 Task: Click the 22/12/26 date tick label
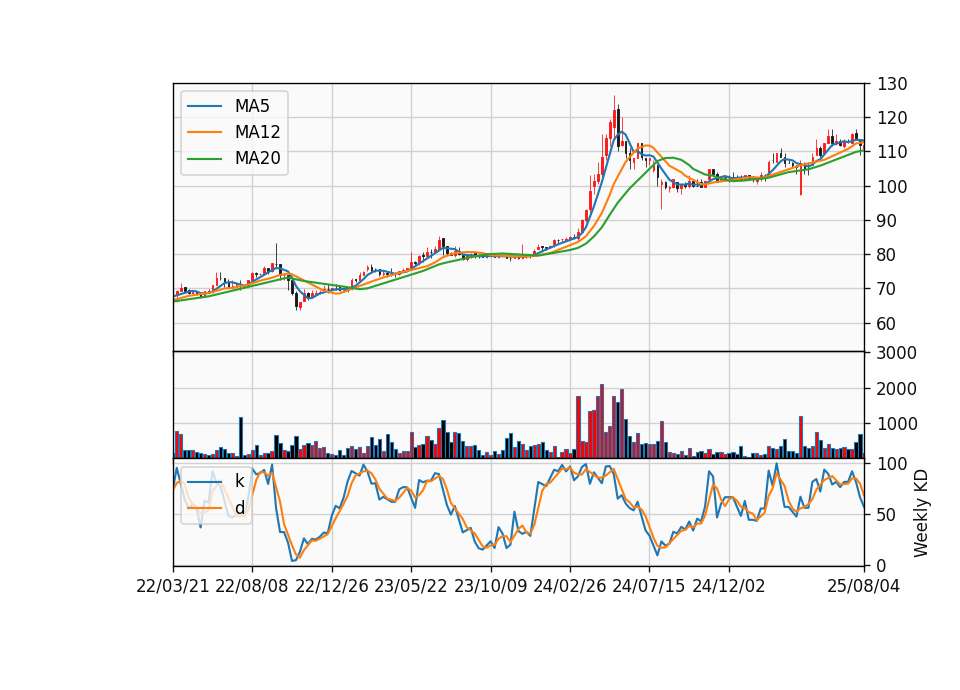click(332, 587)
